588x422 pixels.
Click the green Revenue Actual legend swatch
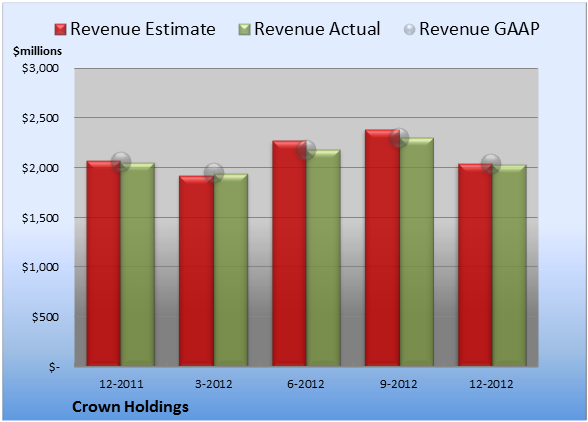click(244, 29)
